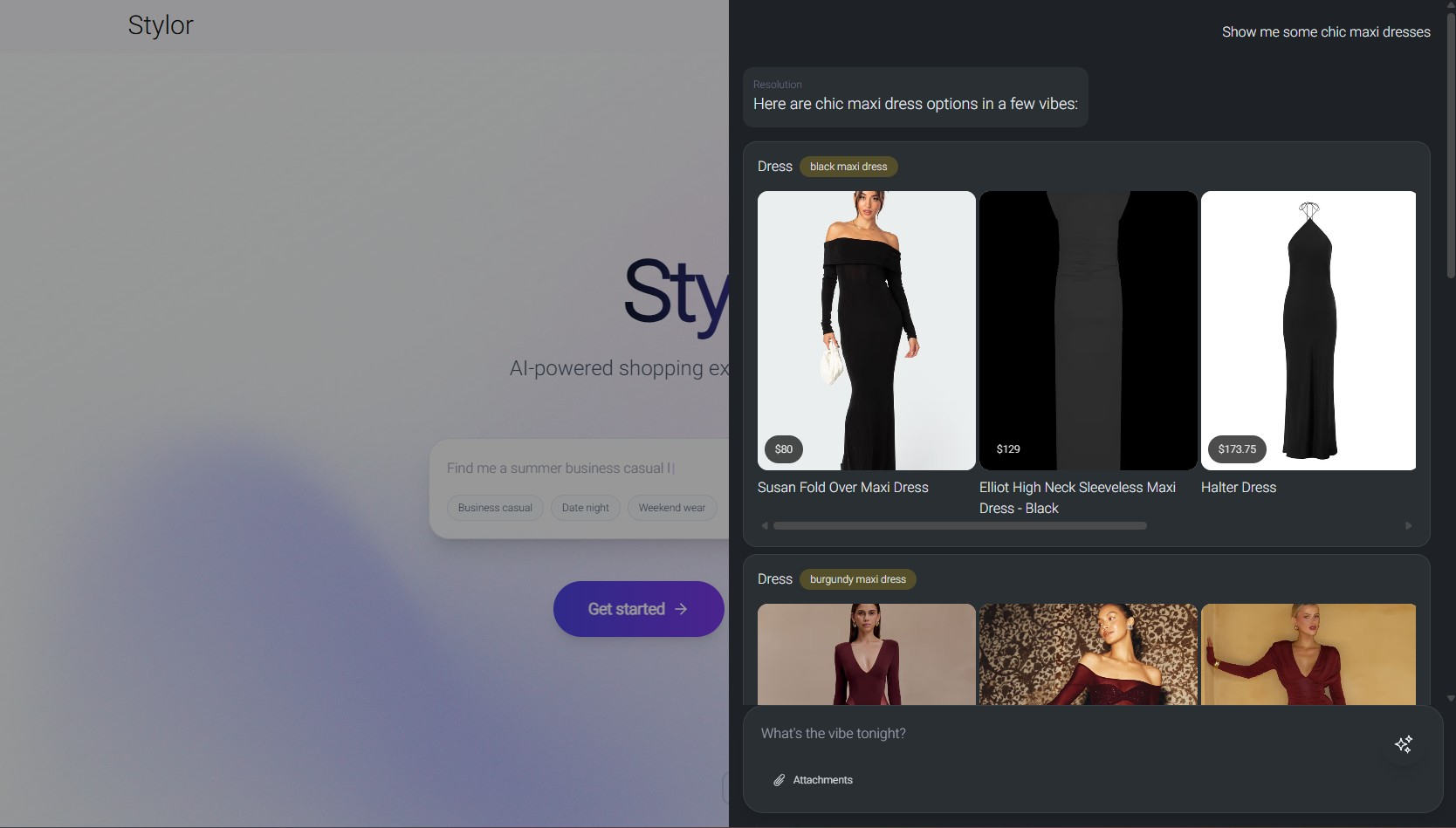Open first burgundy maxi dress thumbnail
Screen dimensions: 1456x828
coord(866,654)
